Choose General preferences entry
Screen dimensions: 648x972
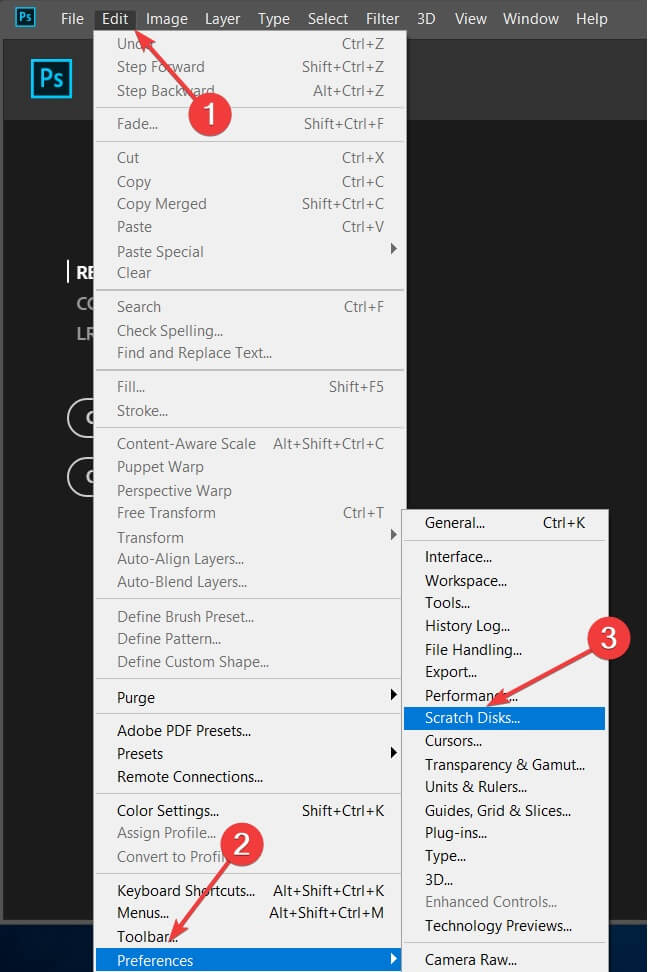454,523
